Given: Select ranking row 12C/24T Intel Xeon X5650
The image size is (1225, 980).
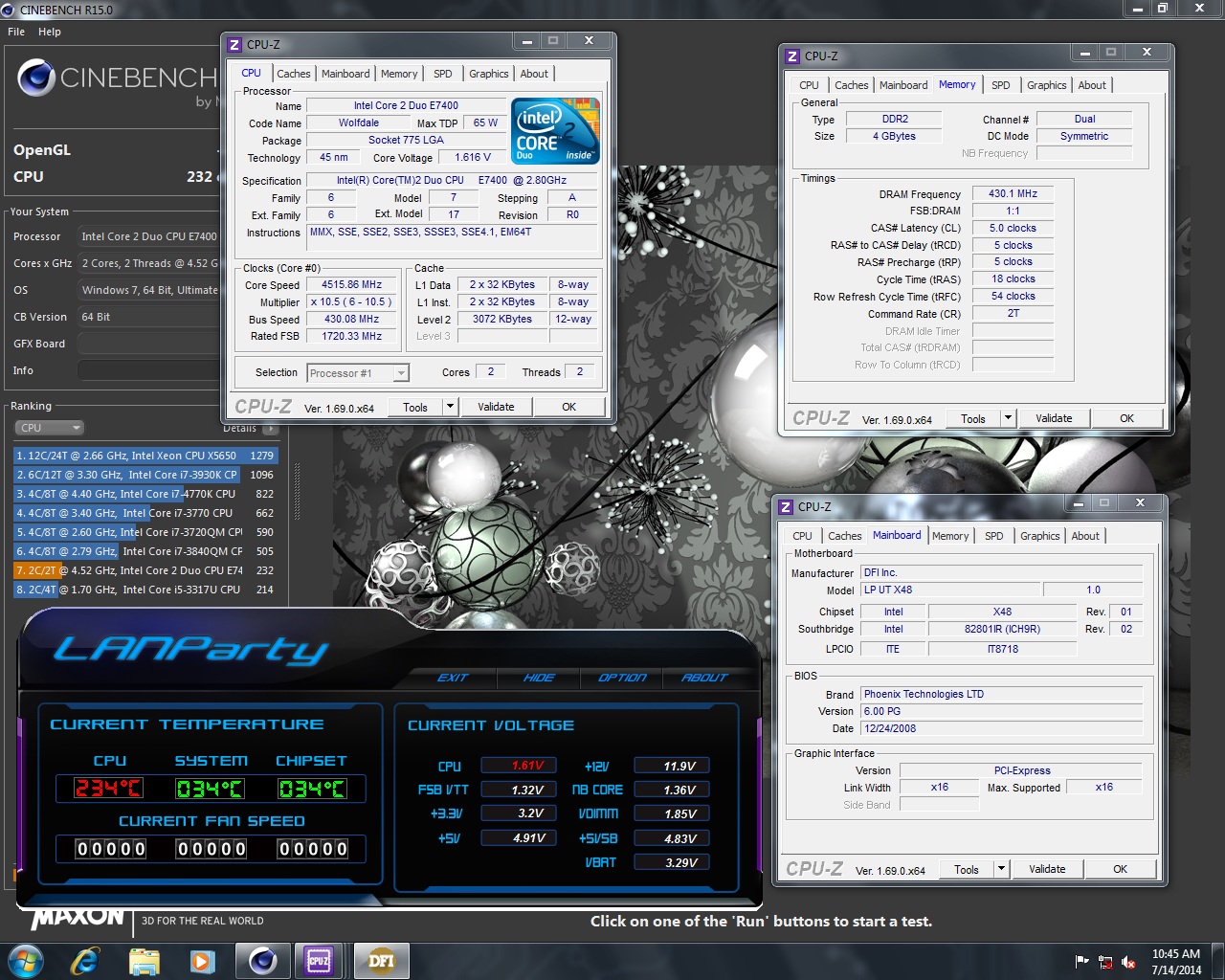Looking at the screenshot, I should tap(145, 456).
